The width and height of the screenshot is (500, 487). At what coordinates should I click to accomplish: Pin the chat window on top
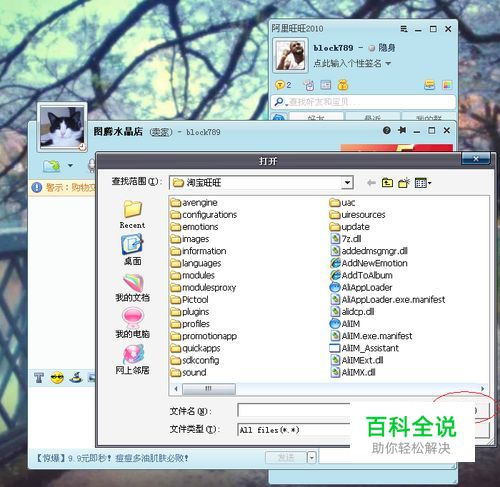pyautogui.click(x=402, y=130)
